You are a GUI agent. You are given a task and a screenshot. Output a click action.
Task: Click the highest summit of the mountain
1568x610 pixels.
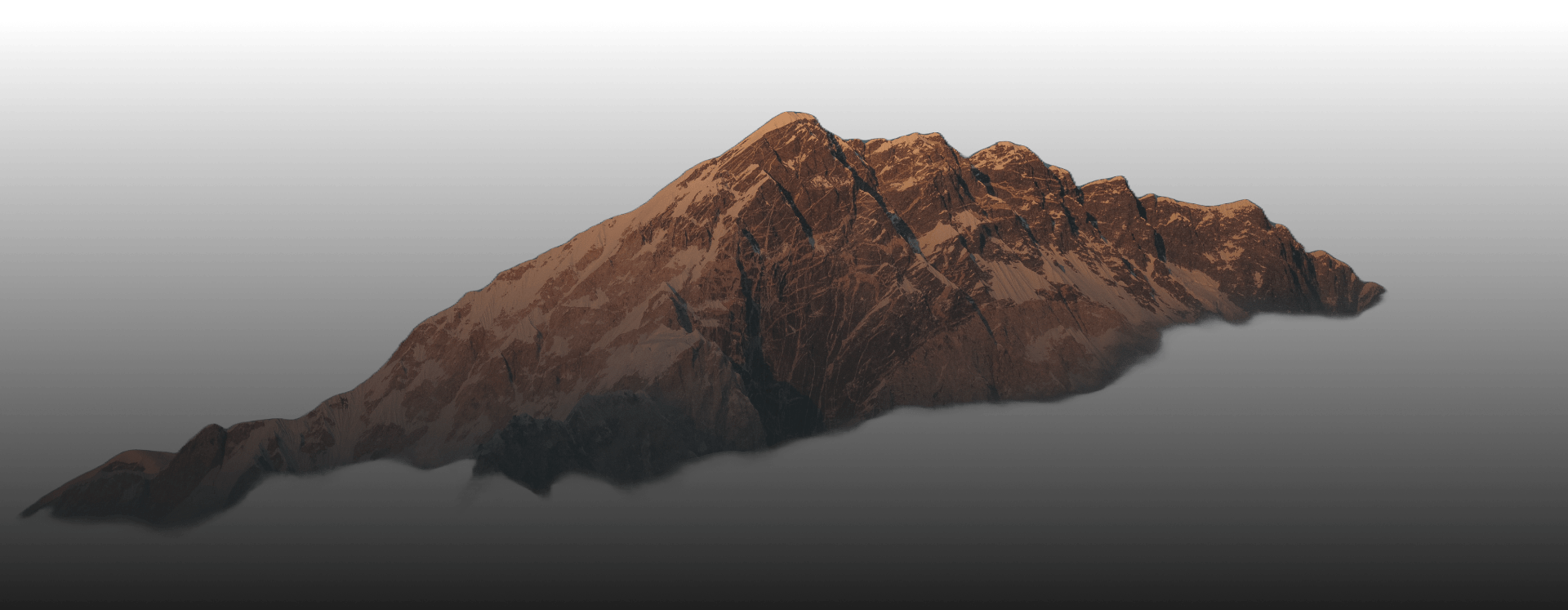click(789, 118)
